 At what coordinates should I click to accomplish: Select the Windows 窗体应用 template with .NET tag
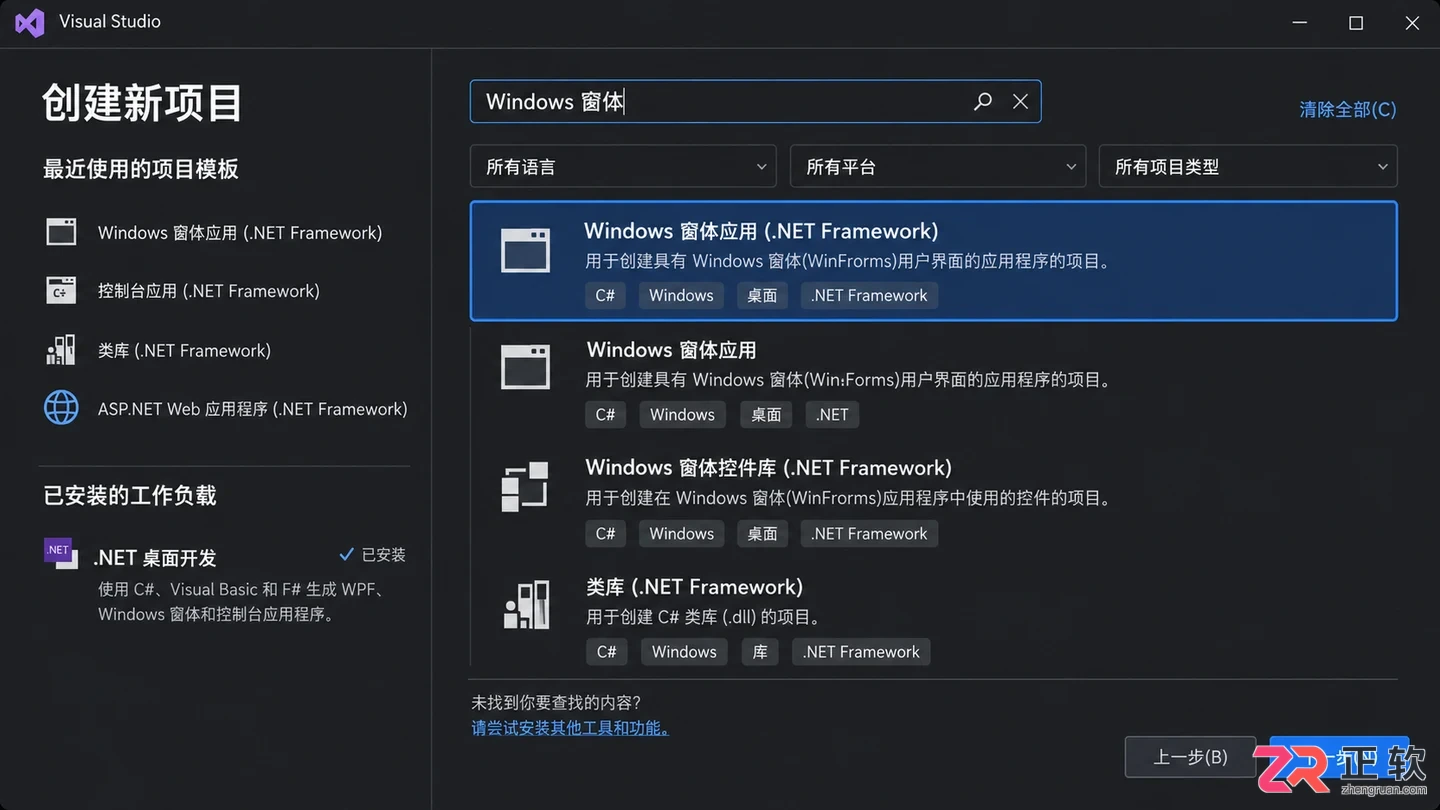click(x=934, y=381)
